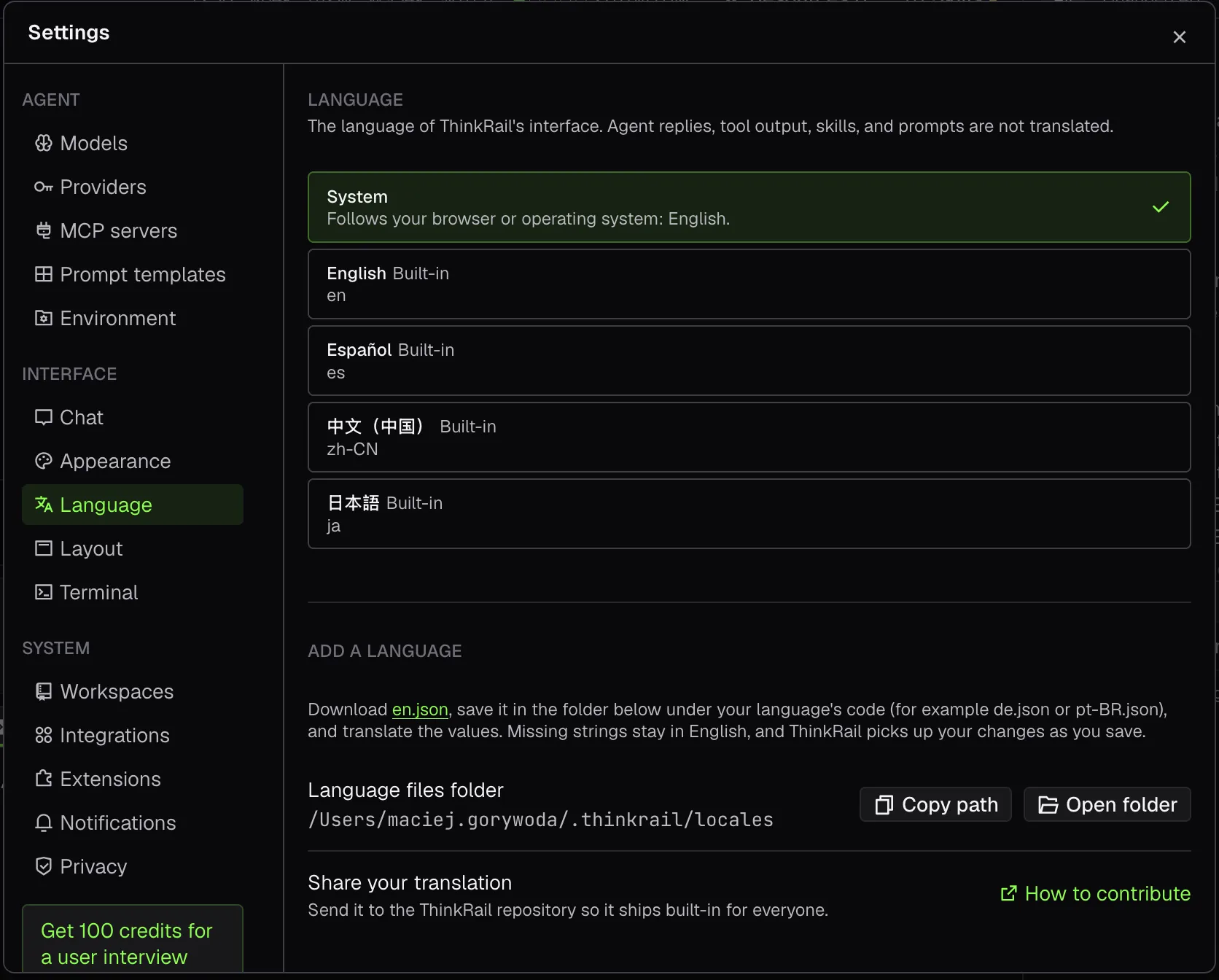Go to Prompt templates settings
Screen dimensions: 1219x980
tap(133, 274)
